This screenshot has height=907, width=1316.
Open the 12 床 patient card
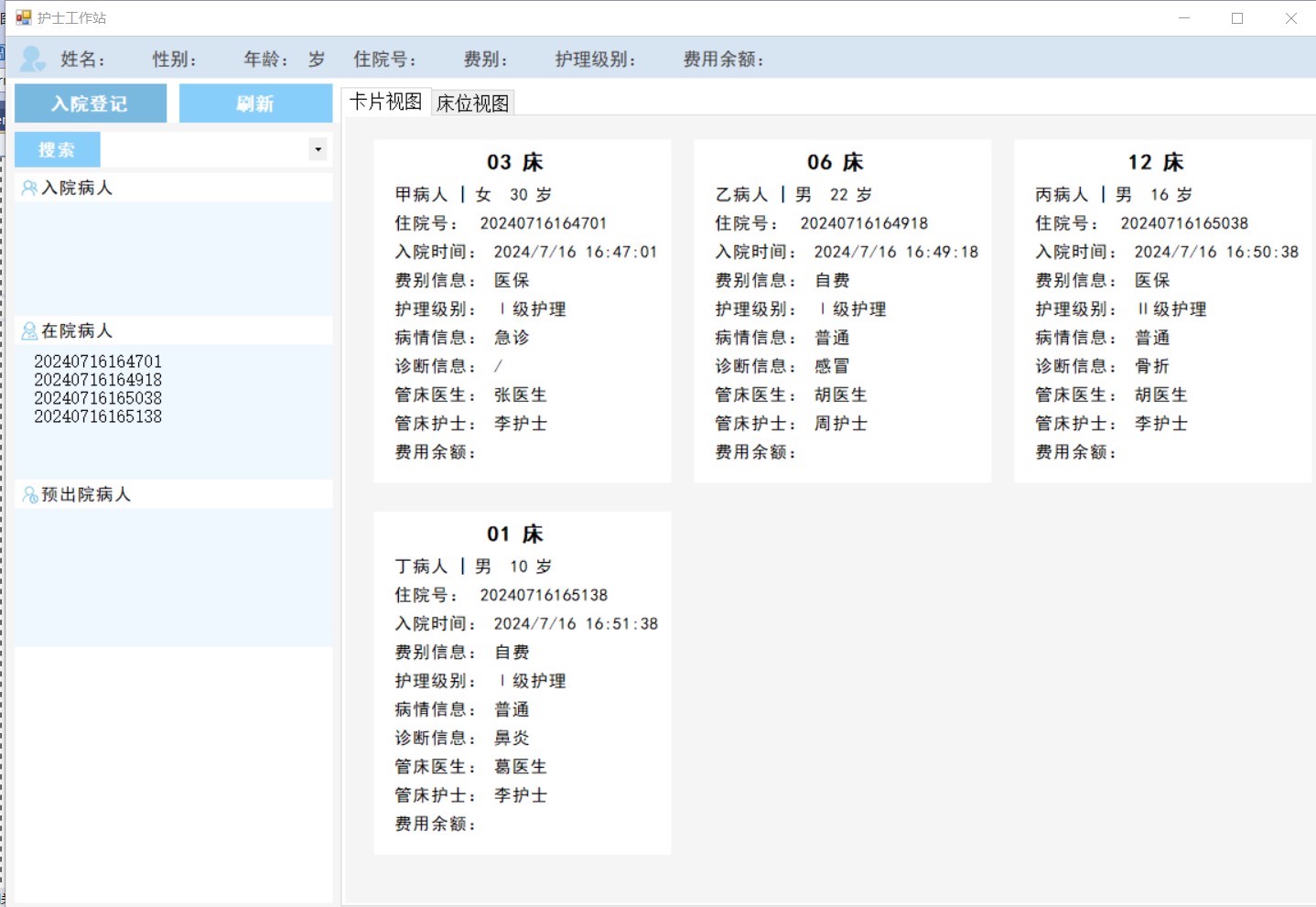click(x=1162, y=310)
